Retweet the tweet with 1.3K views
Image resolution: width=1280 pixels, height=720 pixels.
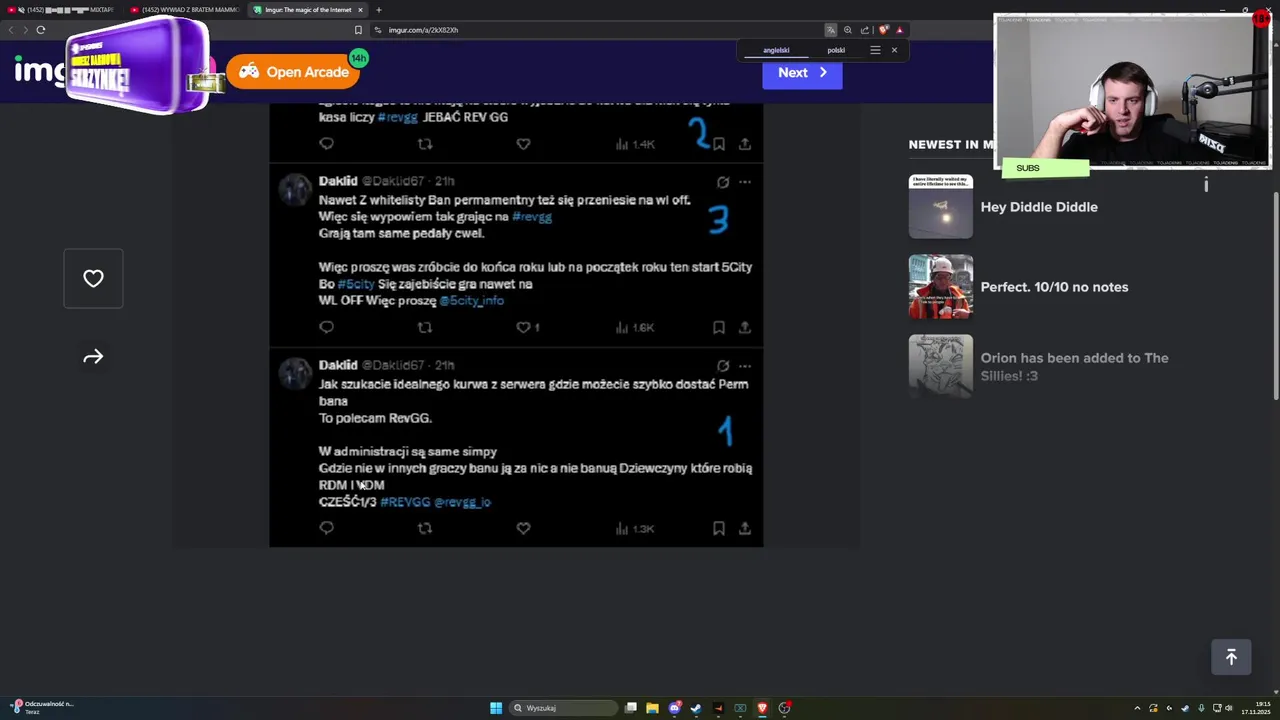(x=424, y=528)
